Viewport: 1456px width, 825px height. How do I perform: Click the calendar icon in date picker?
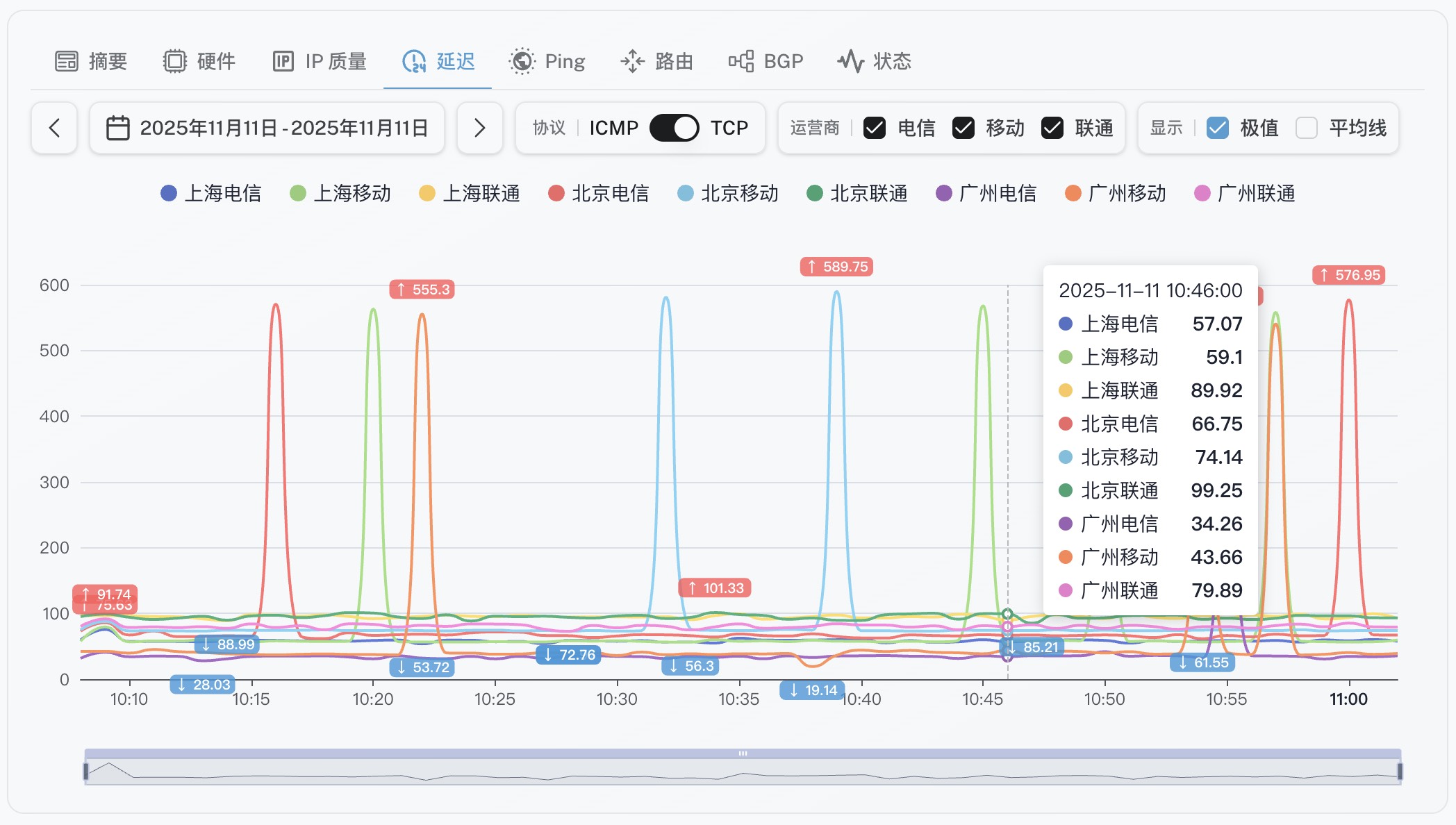[117, 128]
